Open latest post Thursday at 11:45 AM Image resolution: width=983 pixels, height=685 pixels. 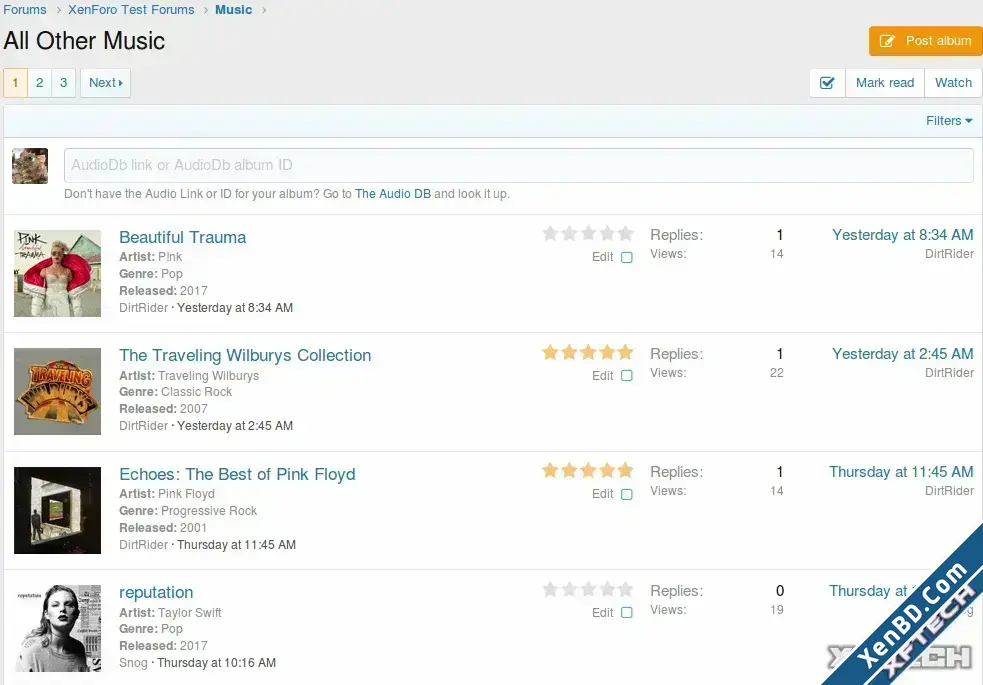[x=901, y=472]
